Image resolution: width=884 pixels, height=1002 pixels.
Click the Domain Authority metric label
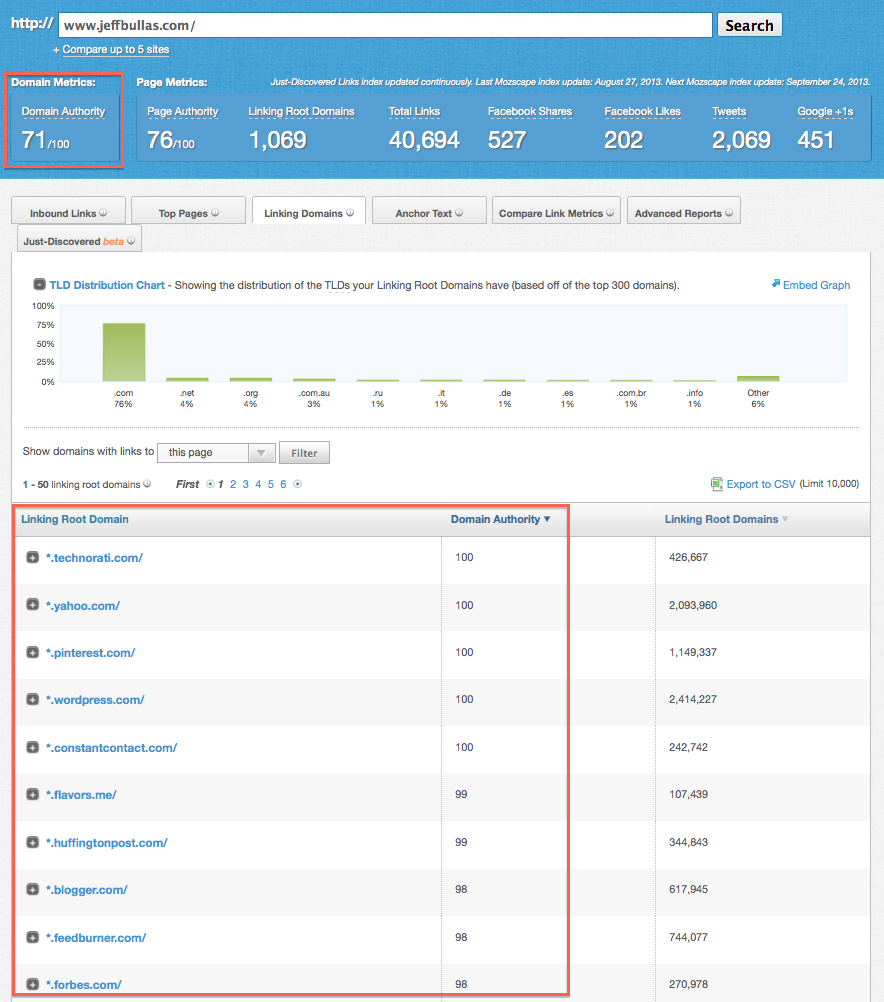point(63,111)
